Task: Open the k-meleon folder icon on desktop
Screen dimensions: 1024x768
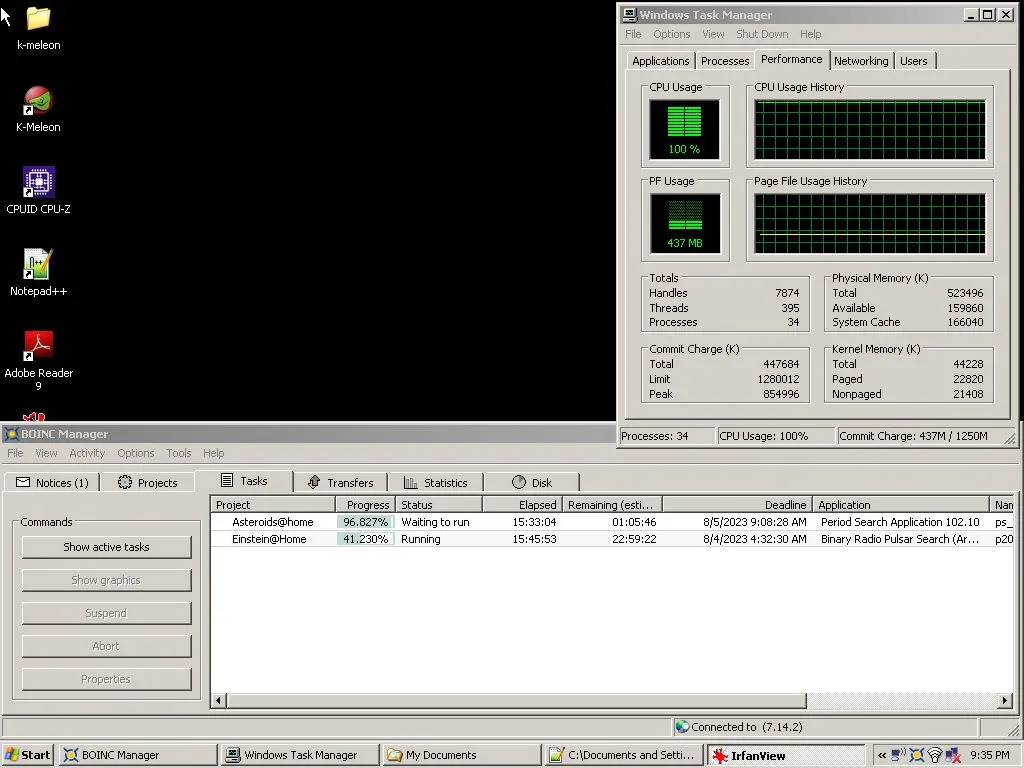Action: [39, 18]
